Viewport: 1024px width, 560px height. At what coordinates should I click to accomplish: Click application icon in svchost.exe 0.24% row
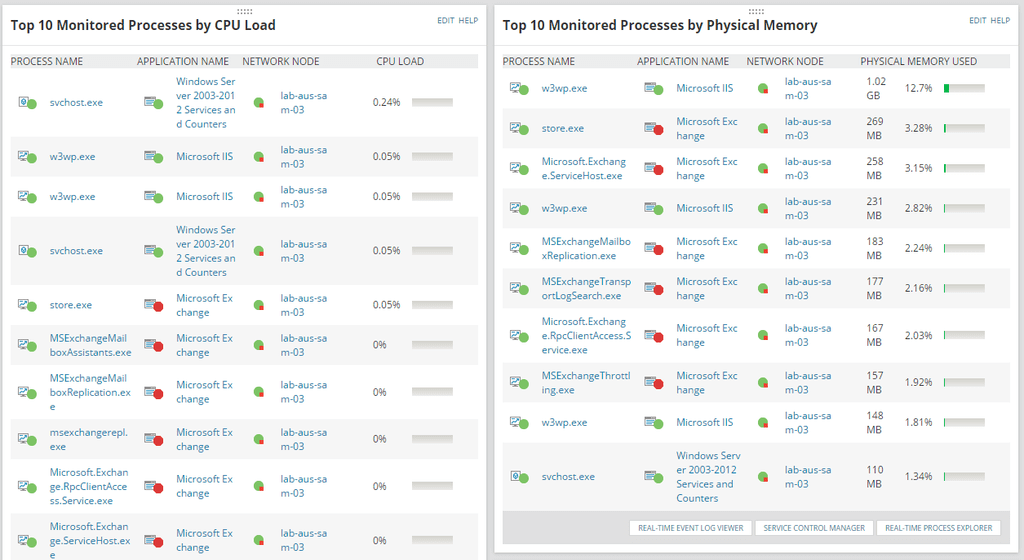pyautogui.click(x=153, y=102)
